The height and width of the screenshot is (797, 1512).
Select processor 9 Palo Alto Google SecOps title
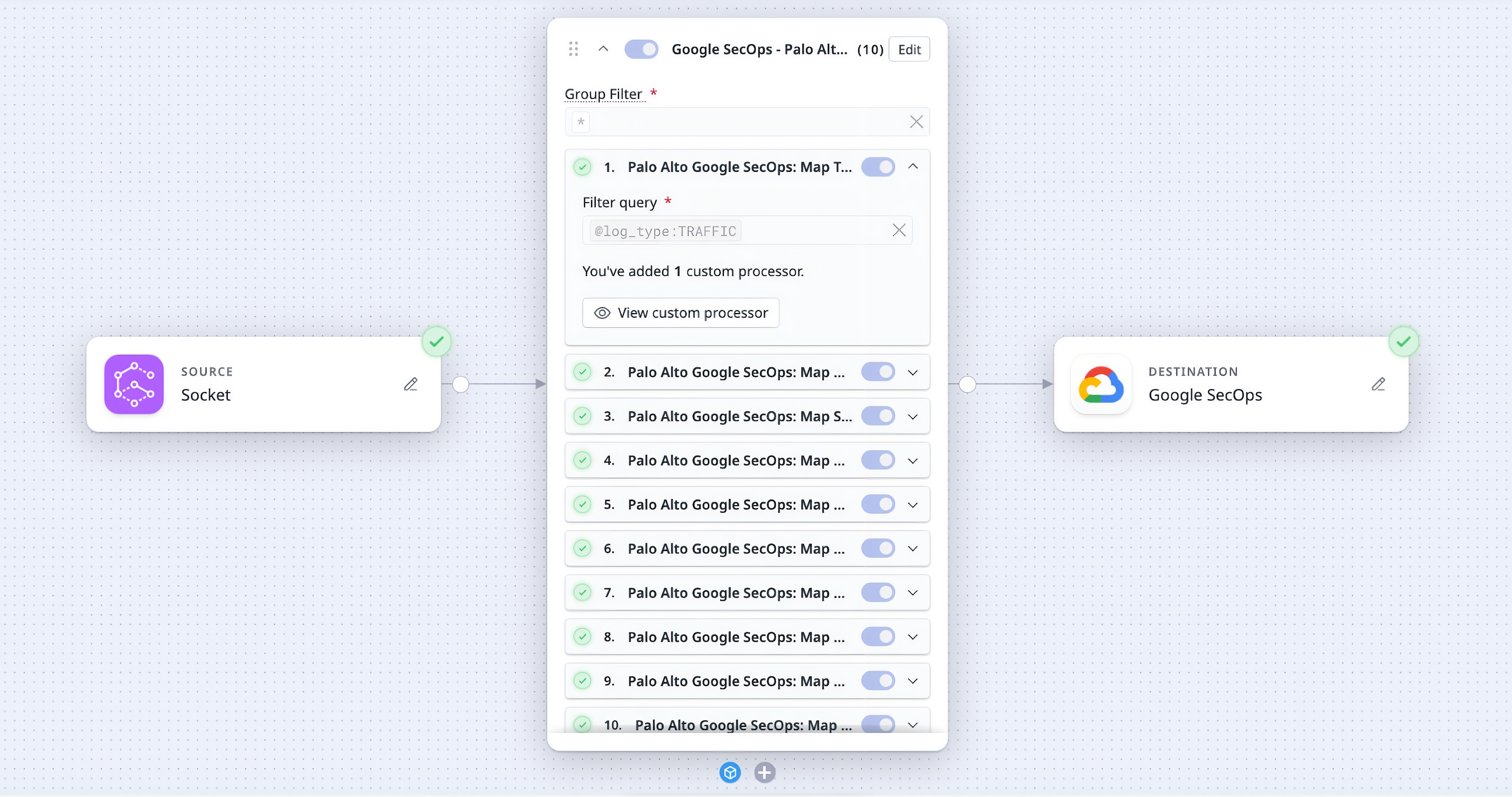pyautogui.click(x=736, y=681)
